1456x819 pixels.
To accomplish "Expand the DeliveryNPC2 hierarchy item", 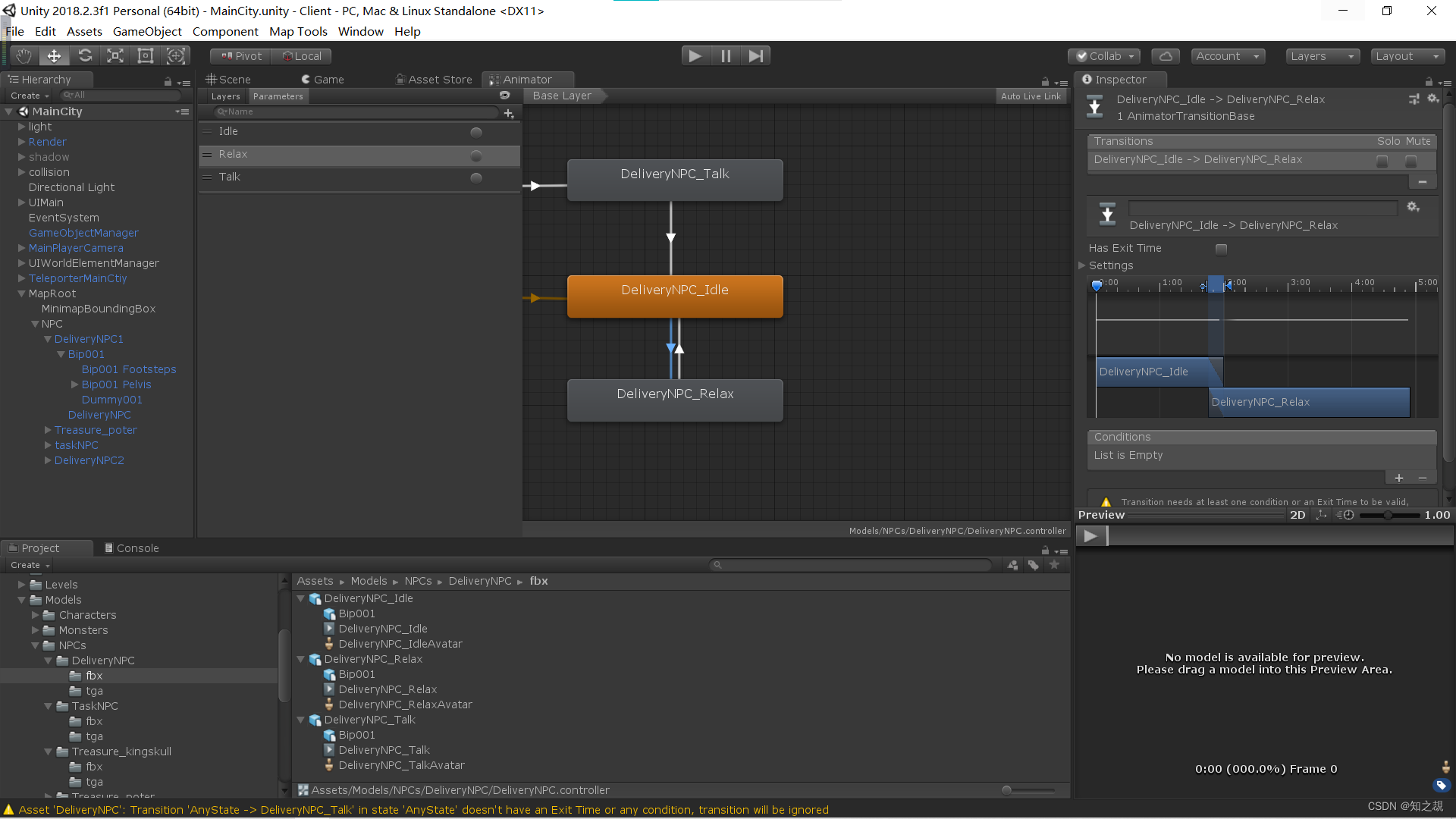I will click(48, 460).
